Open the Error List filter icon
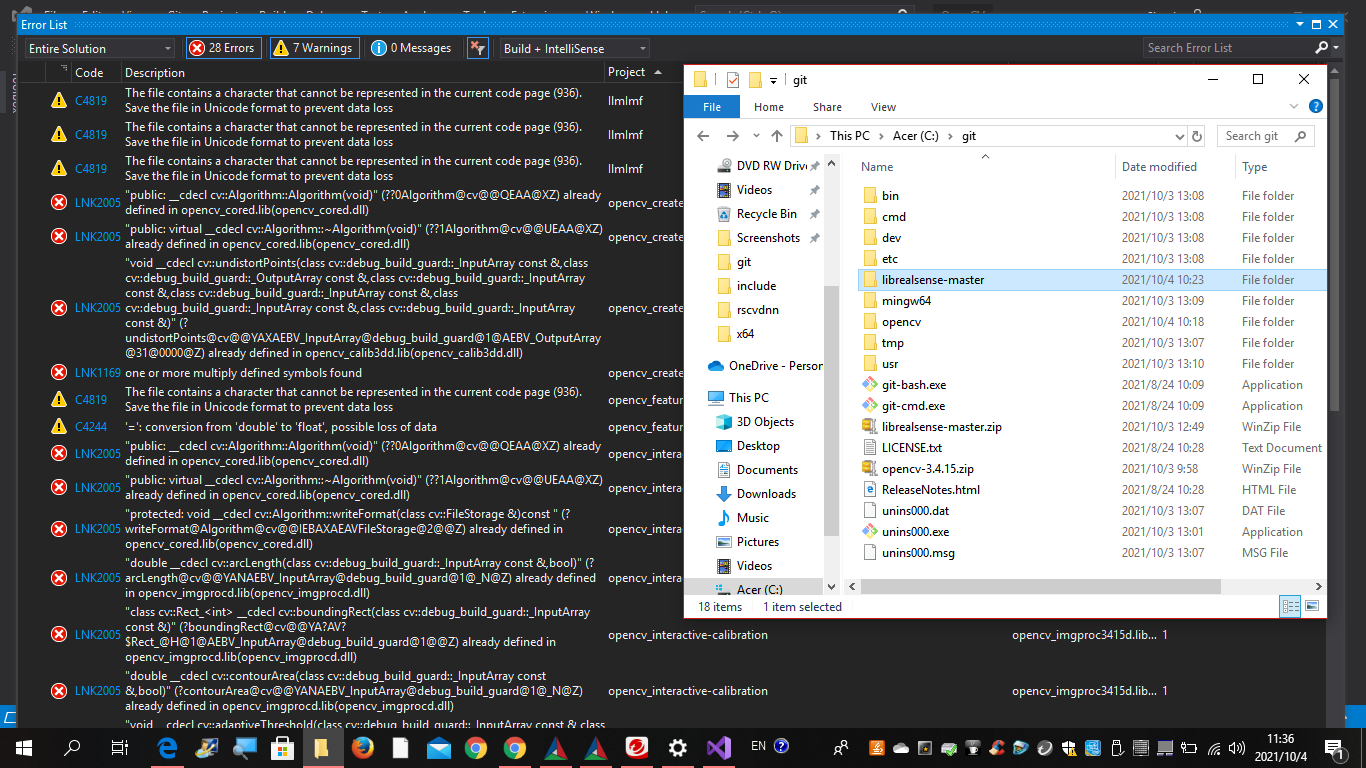The image size is (1366, 768). click(478, 47)
